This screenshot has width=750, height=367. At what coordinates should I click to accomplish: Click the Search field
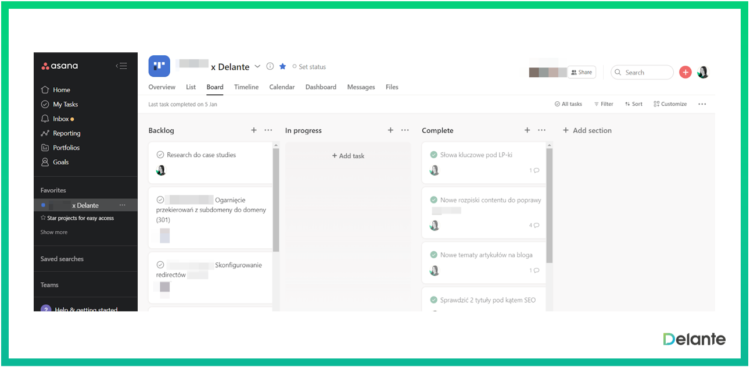(x=642, y=72)
